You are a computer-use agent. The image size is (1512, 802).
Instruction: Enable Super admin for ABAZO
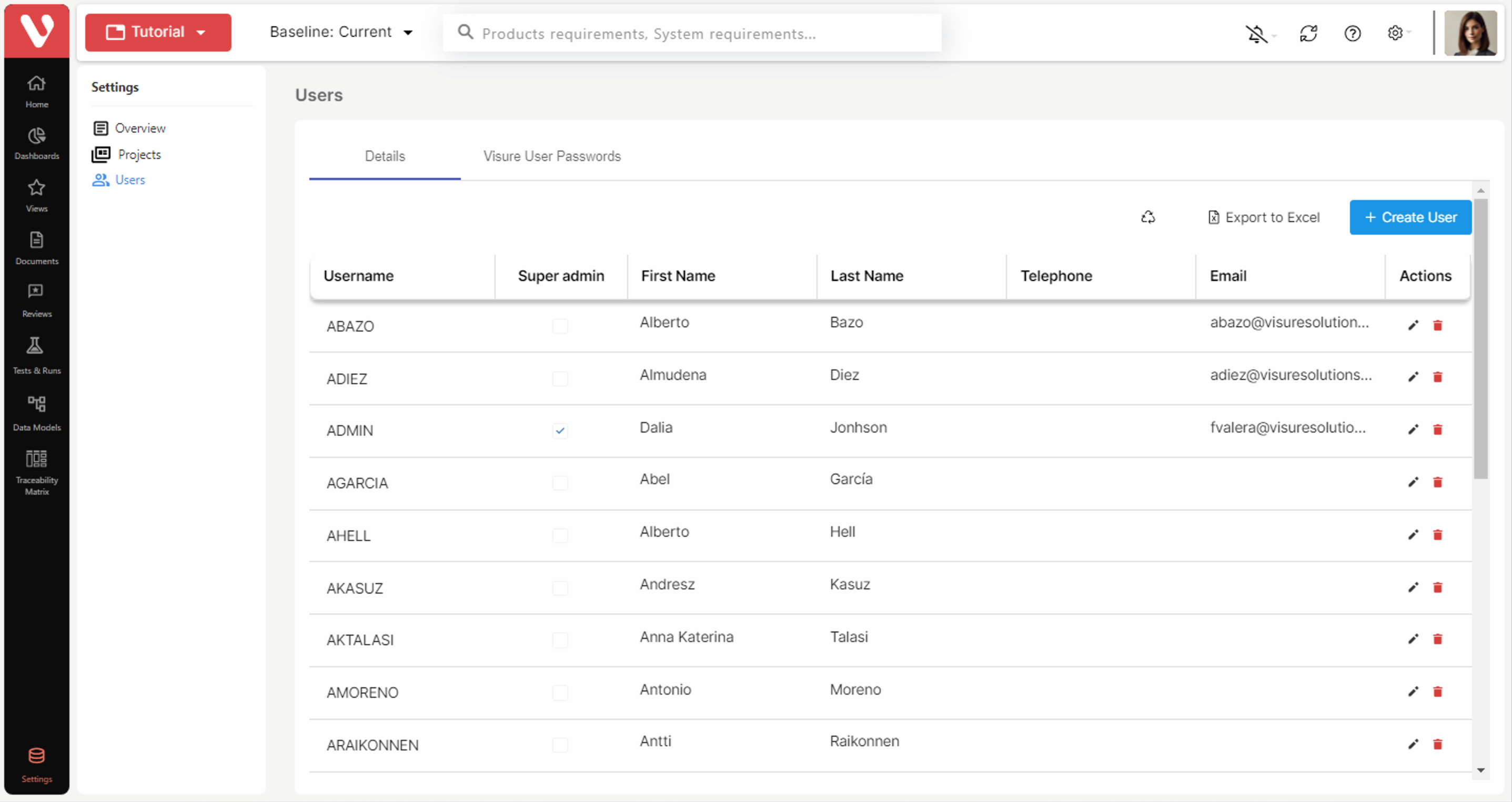[x=560, y=326]
